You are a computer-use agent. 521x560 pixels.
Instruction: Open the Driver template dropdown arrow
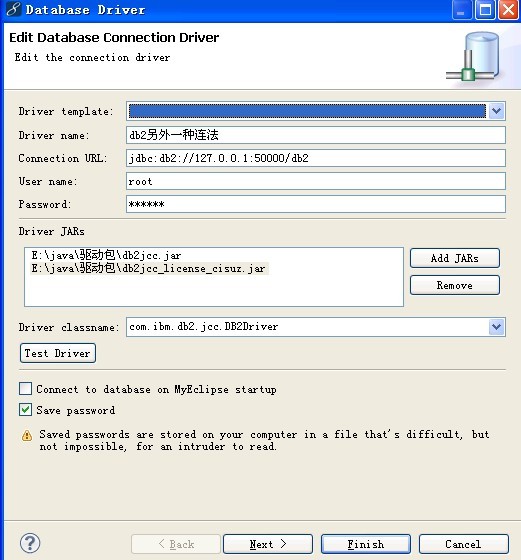(x=496, y=111)
